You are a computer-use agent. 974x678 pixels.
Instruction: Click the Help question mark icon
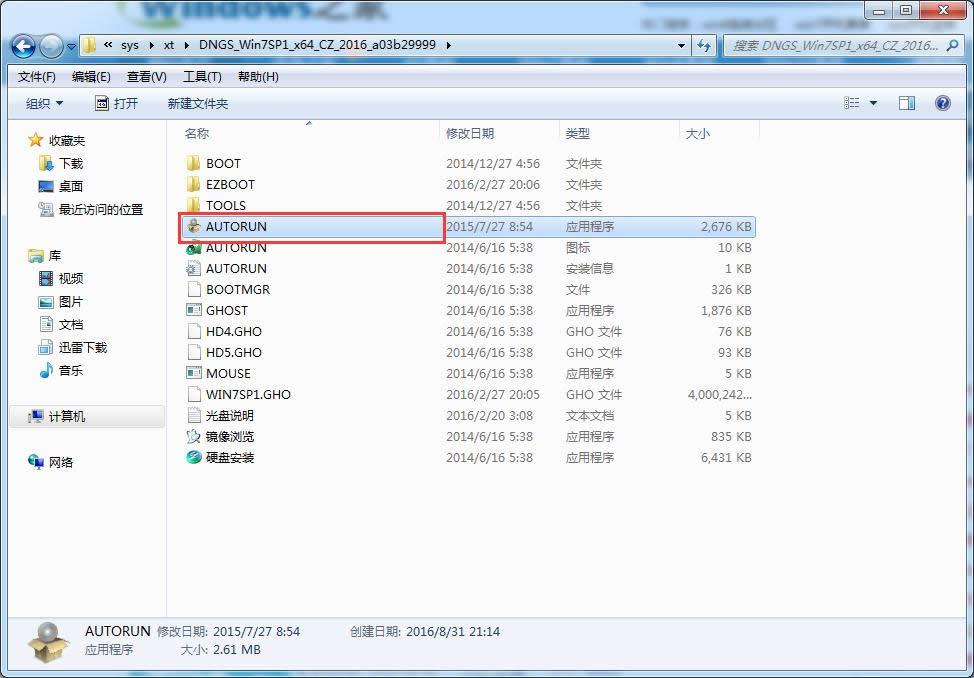(x=941, y=102)
